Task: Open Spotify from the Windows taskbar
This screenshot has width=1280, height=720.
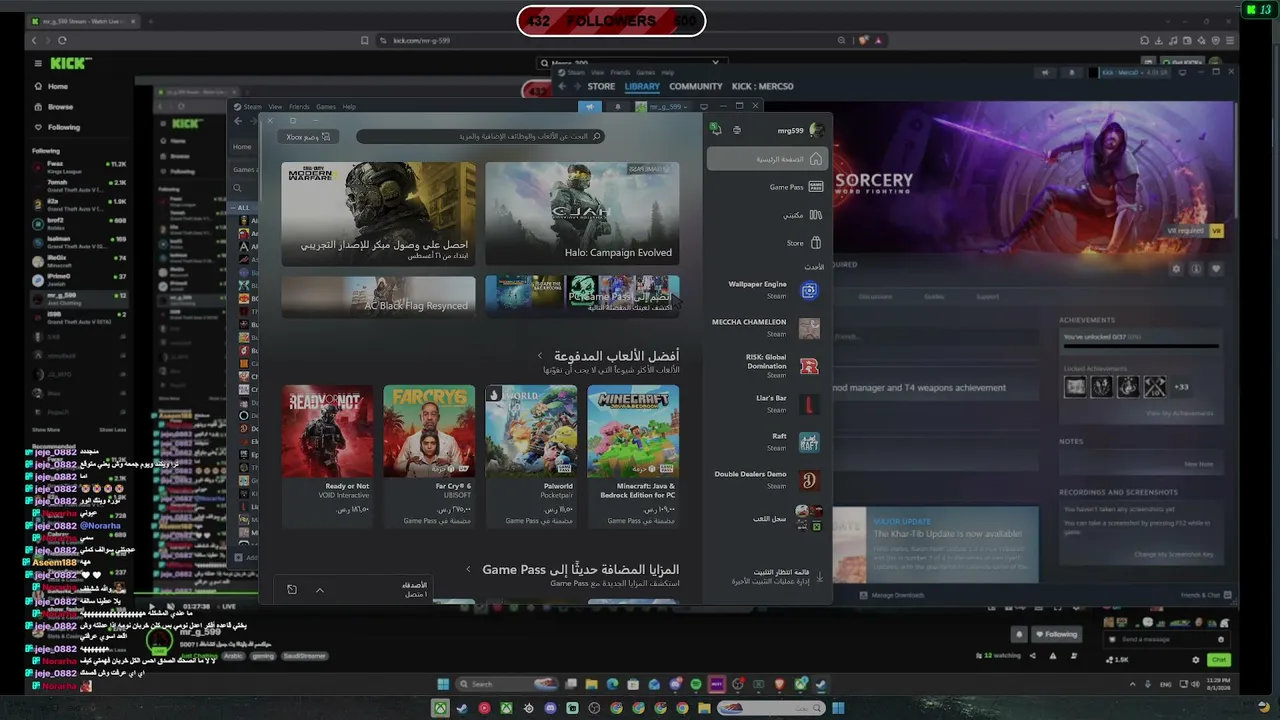Action: 696,684
